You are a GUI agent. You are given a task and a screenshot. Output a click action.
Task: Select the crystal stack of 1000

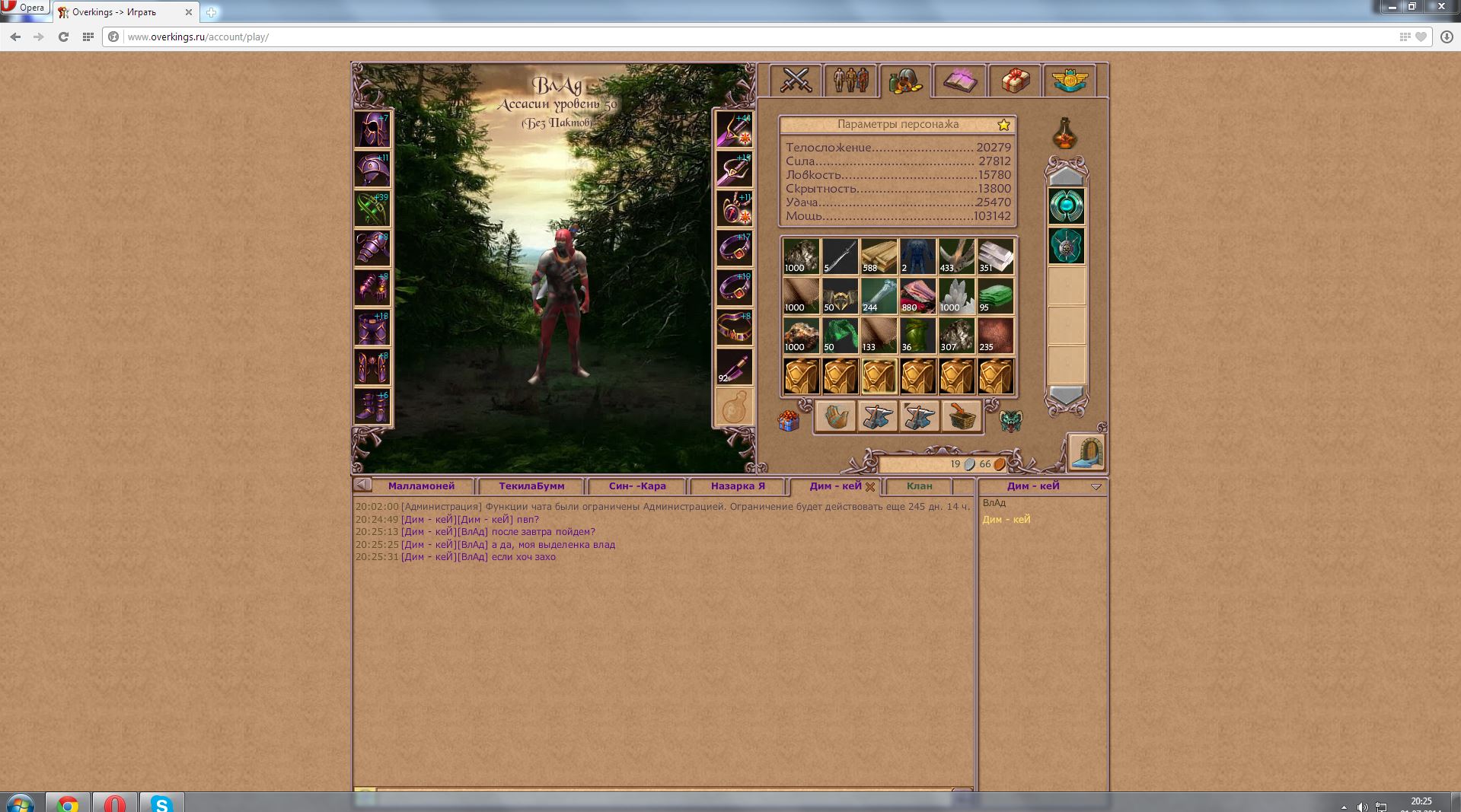coord(957,296)
